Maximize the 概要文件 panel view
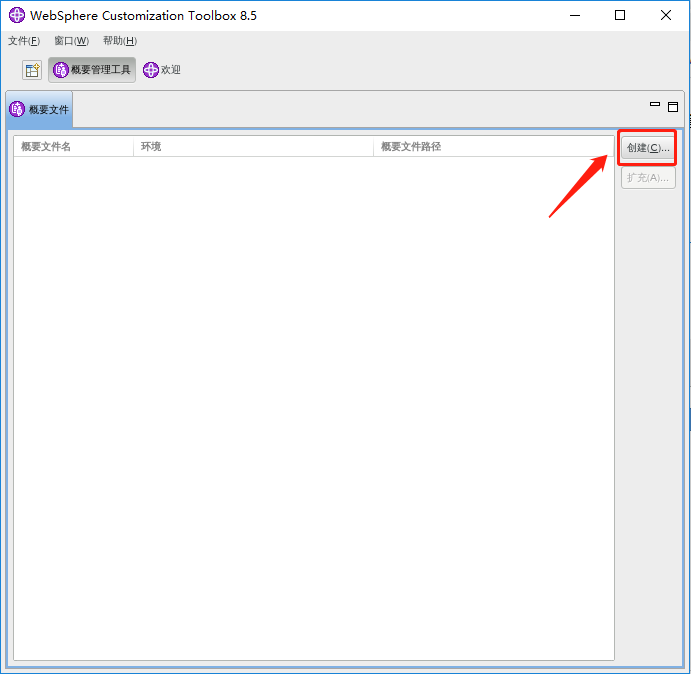This screenshot has width=691, height=674. click(672, 107)
